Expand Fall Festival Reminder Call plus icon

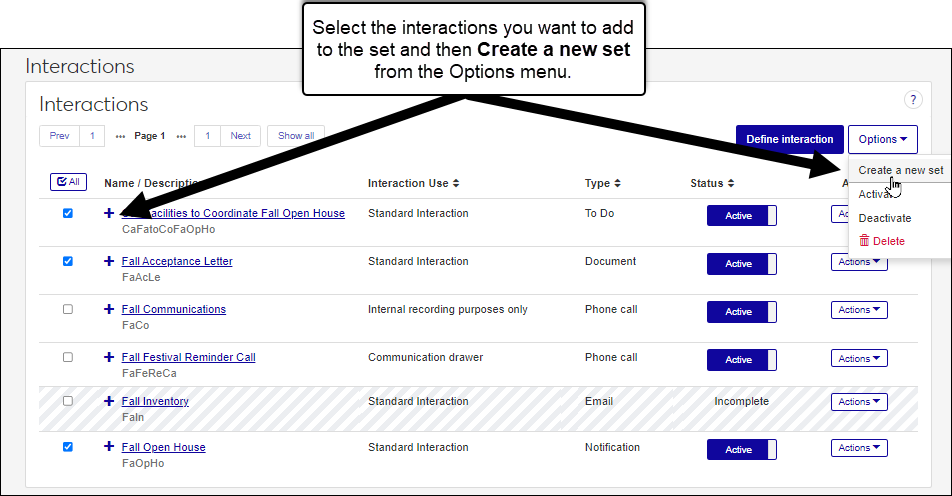coord(109,357)
